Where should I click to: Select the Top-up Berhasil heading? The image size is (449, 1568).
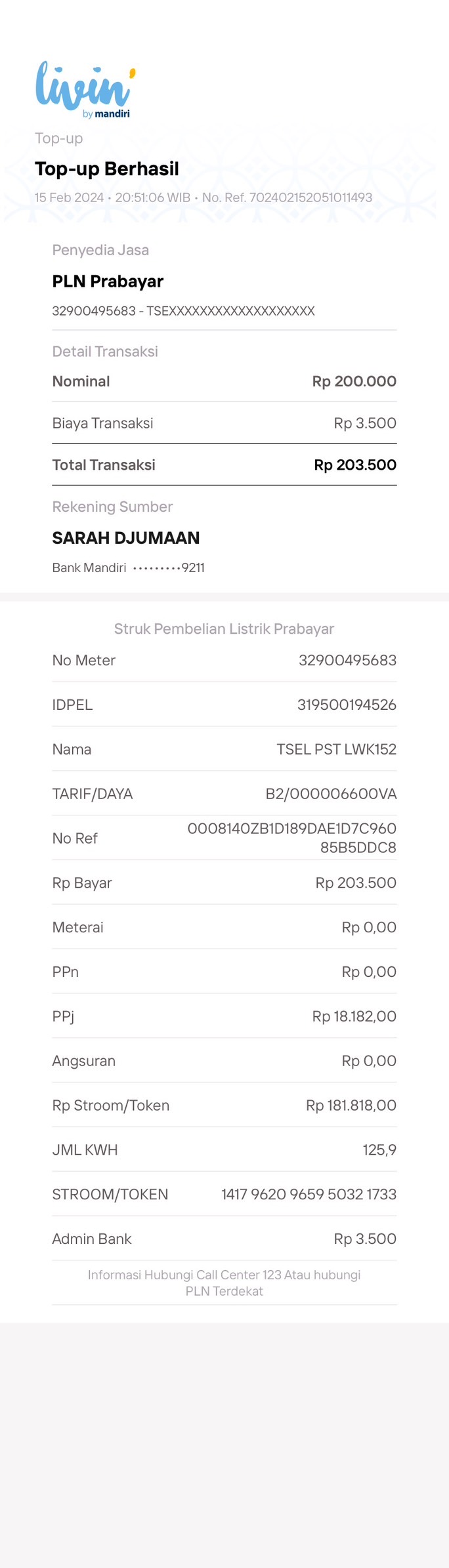click(x=107, y=169)
